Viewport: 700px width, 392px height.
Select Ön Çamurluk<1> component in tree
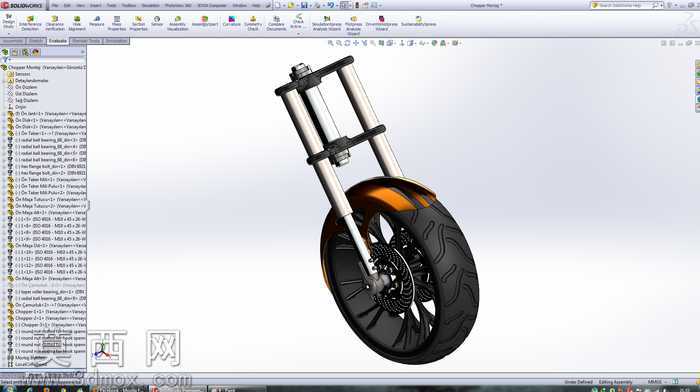[x=47, y=305]
